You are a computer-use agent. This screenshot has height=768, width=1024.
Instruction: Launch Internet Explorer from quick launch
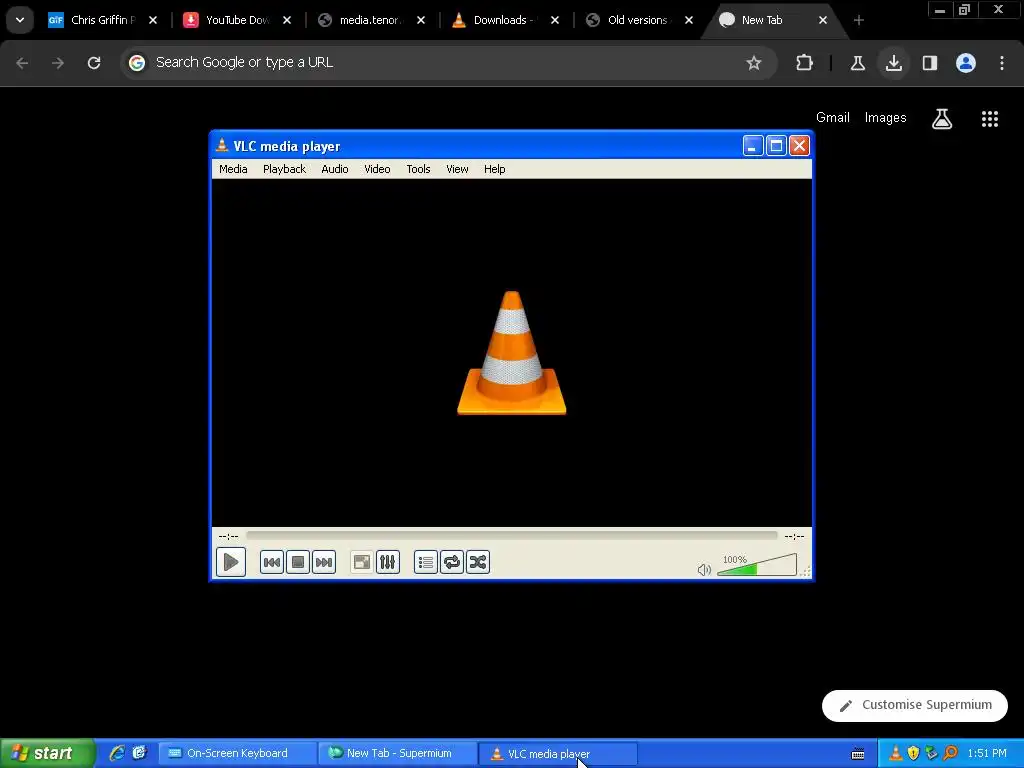point(117,753)
